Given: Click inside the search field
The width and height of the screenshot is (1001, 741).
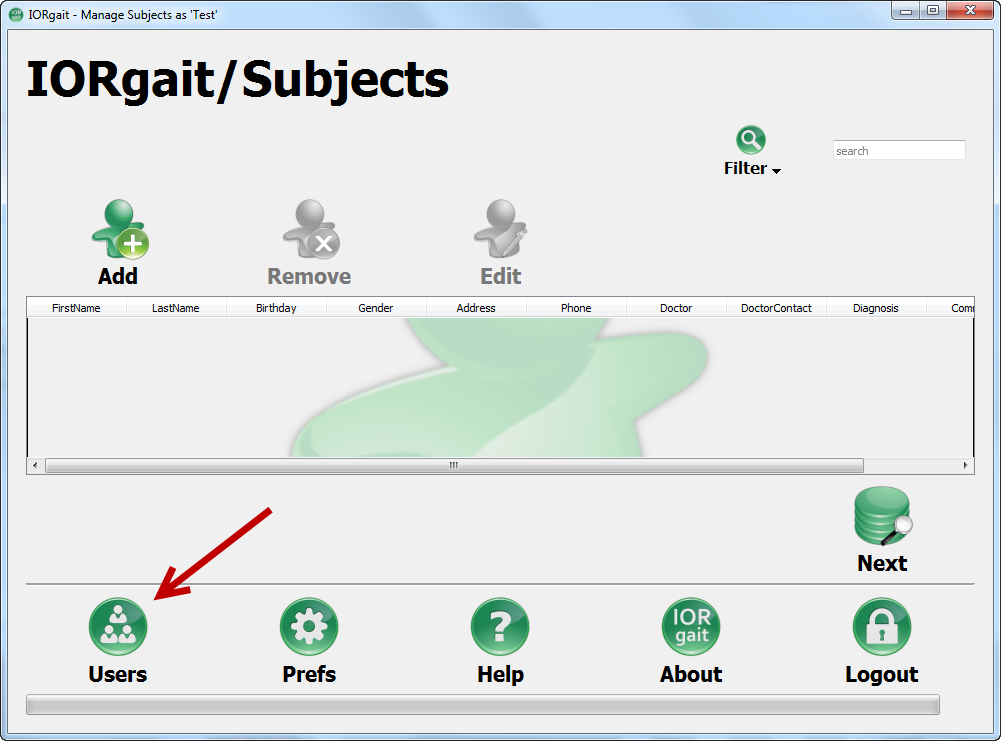Looking at the screenshot, I should point(899,151).
